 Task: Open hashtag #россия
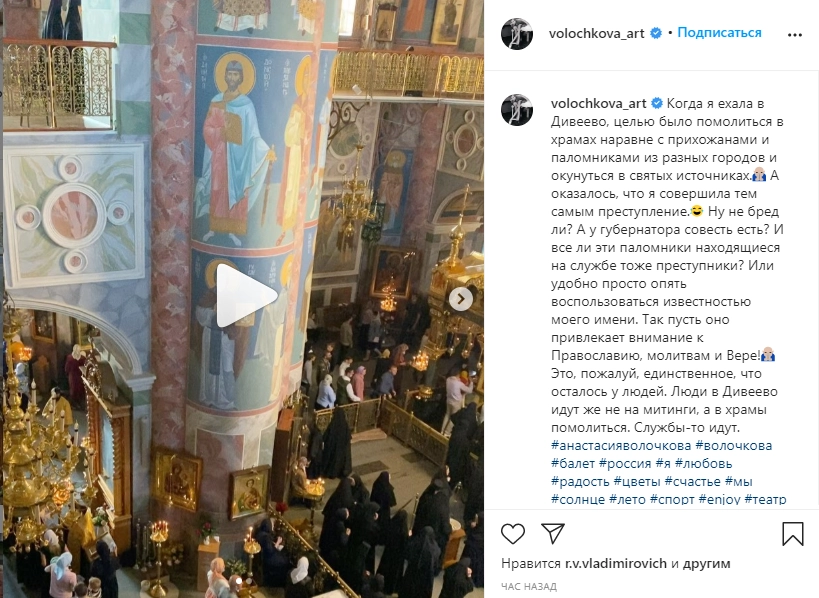(x=625, y=463)
